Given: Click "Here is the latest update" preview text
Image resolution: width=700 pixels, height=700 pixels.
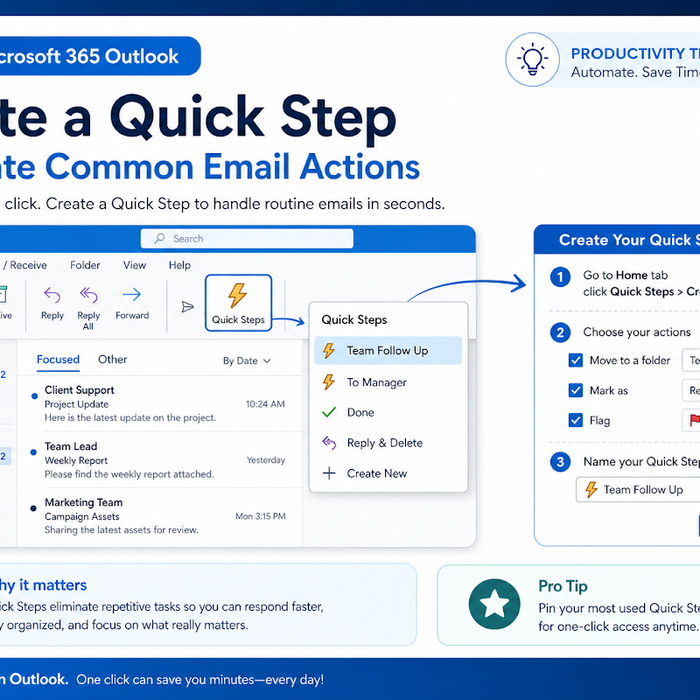Looking at the screenshot, I should pyautogui.click(x=130, y=418).
